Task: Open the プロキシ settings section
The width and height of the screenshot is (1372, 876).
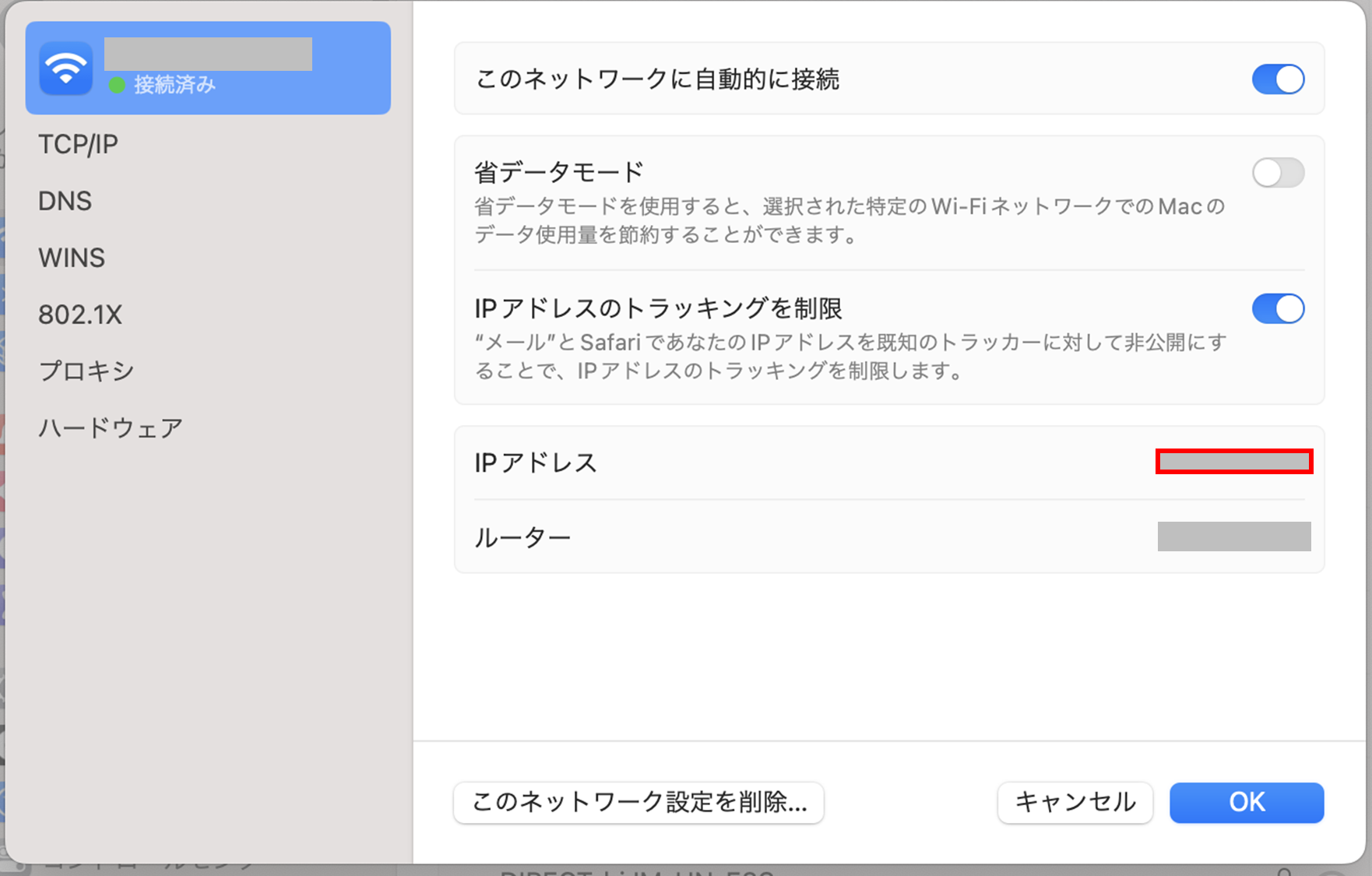Action: coord(86,371)
